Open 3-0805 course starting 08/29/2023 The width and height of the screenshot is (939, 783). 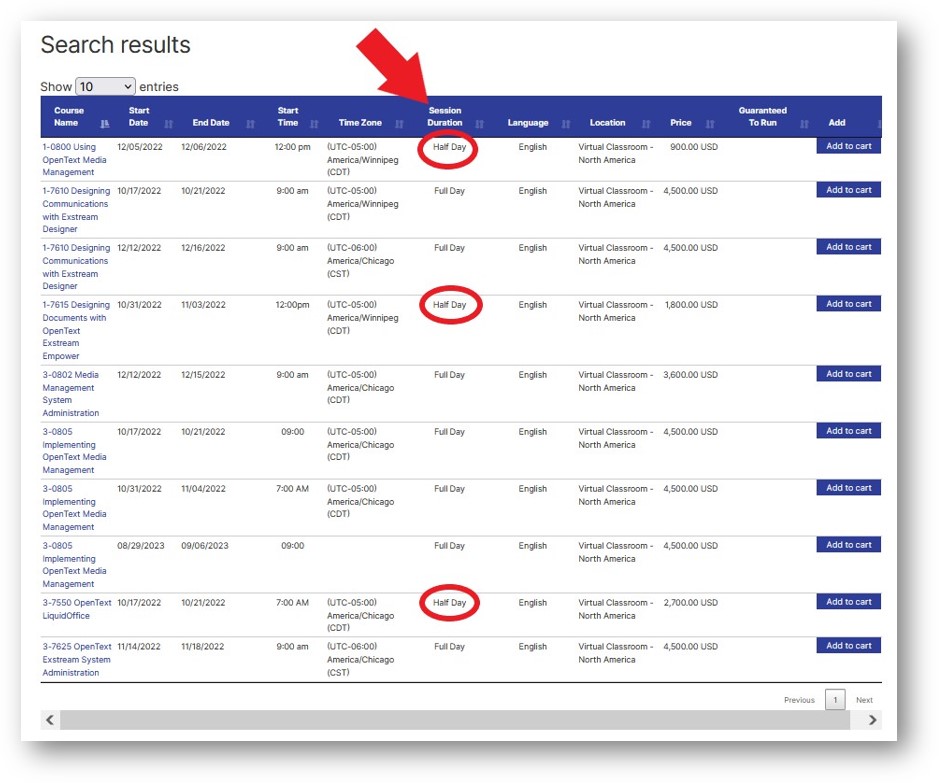(x=74, y=565)
